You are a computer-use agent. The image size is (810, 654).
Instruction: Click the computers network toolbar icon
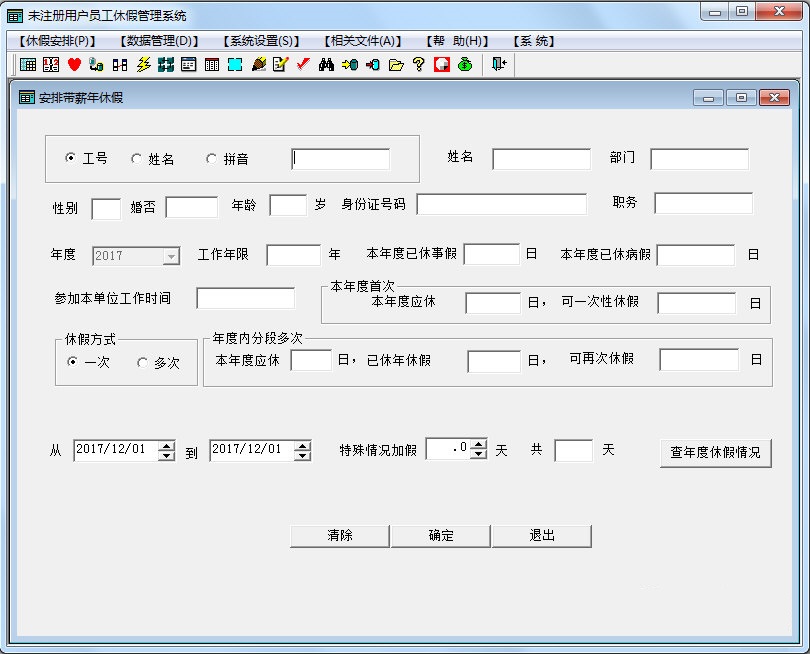coord(97,65)
